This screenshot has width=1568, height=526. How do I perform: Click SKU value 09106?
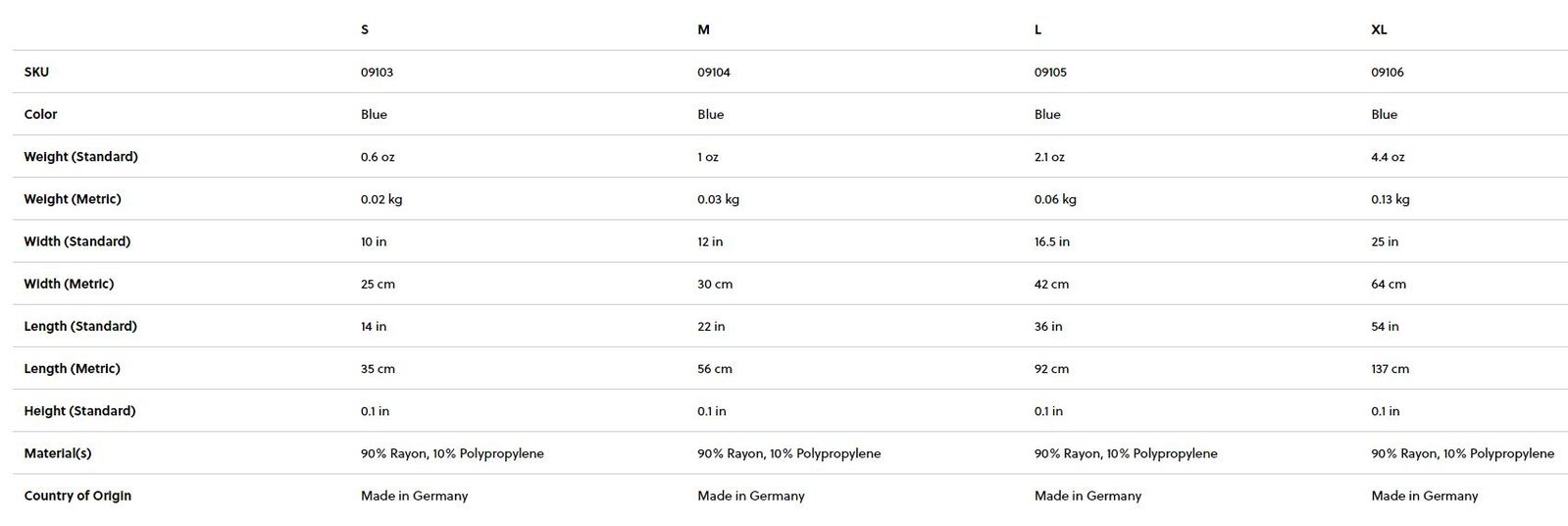click(x=1388, y=72)
